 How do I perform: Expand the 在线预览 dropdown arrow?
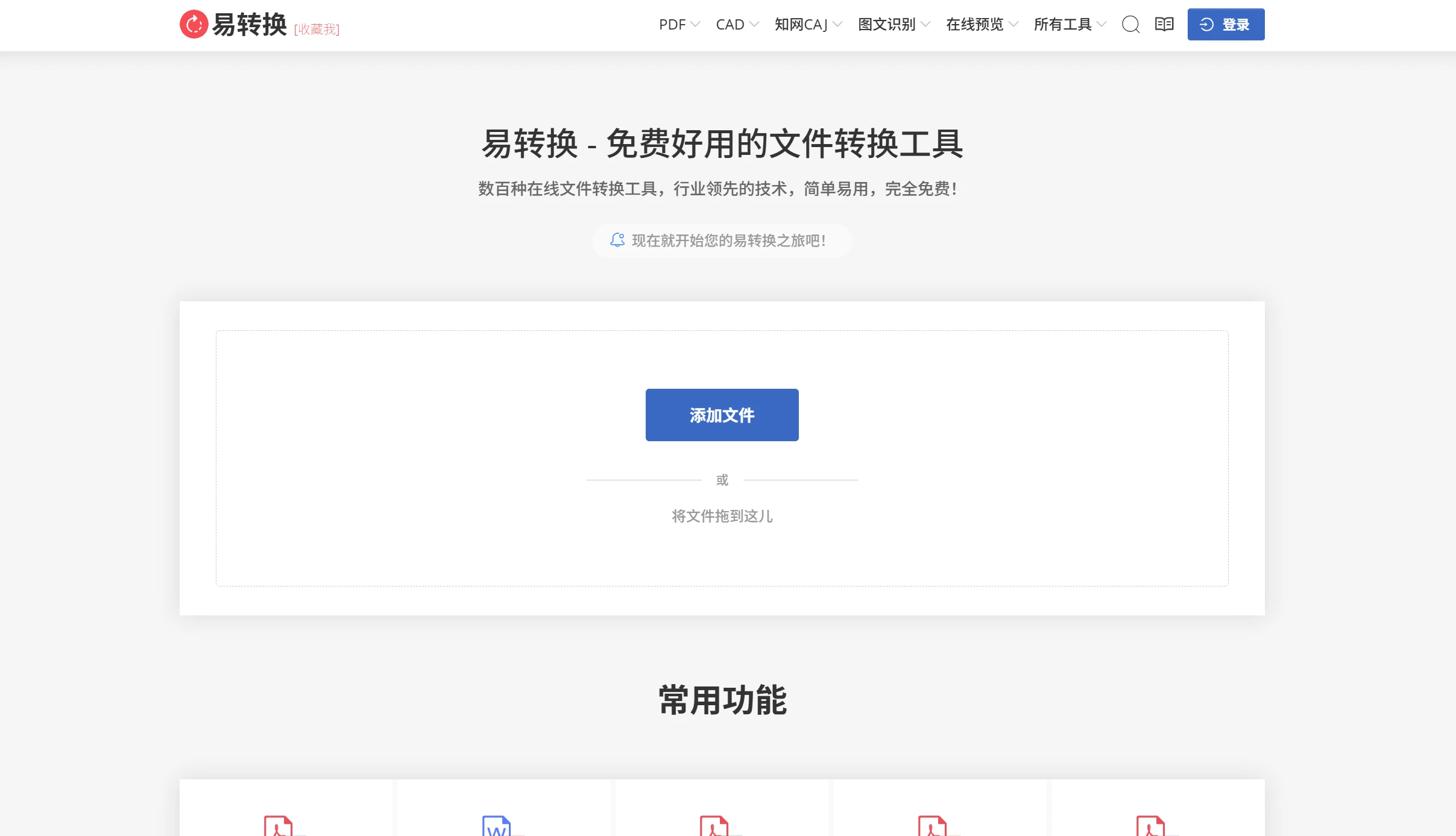pos(1013,25)
